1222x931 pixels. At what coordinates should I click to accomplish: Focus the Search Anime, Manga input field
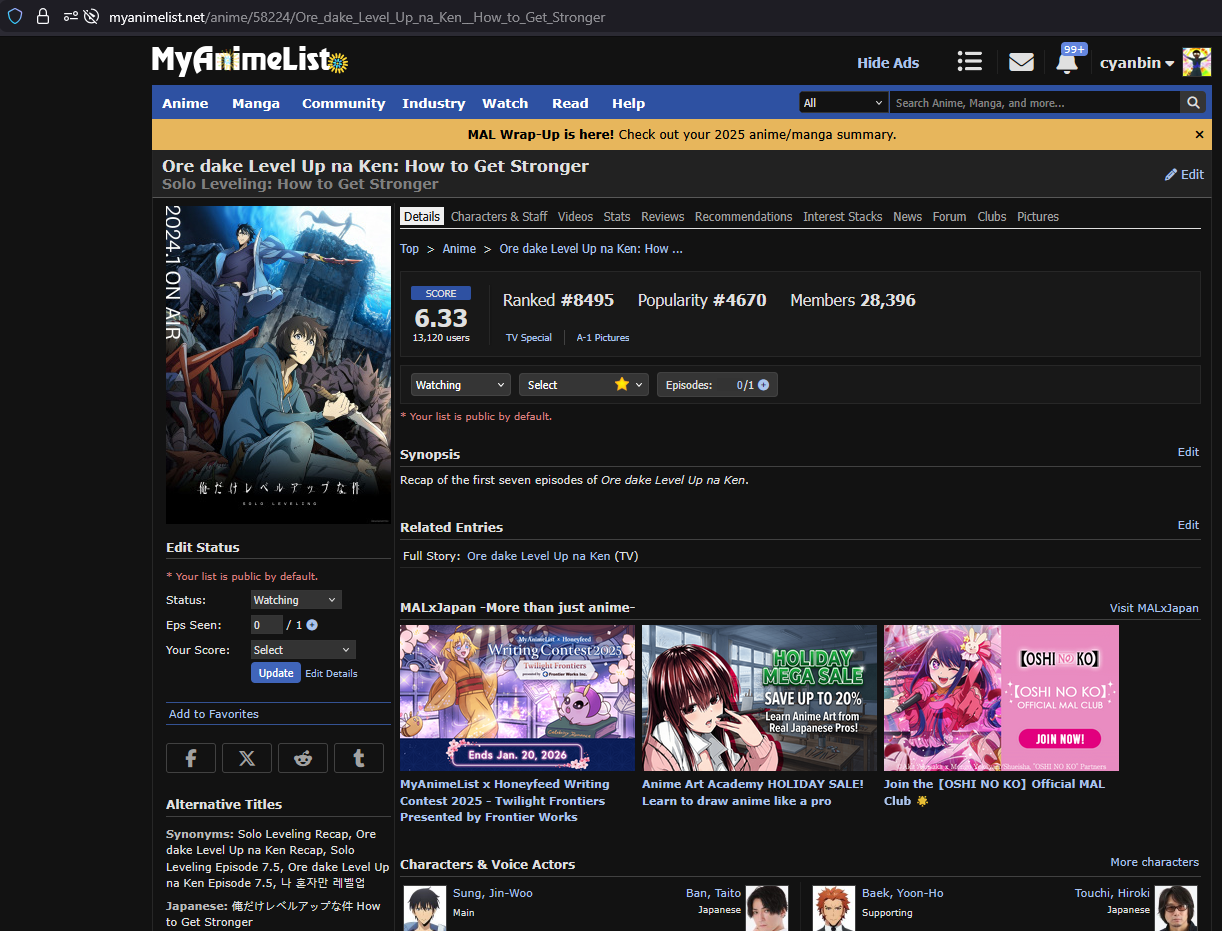tap(1034, 103)
